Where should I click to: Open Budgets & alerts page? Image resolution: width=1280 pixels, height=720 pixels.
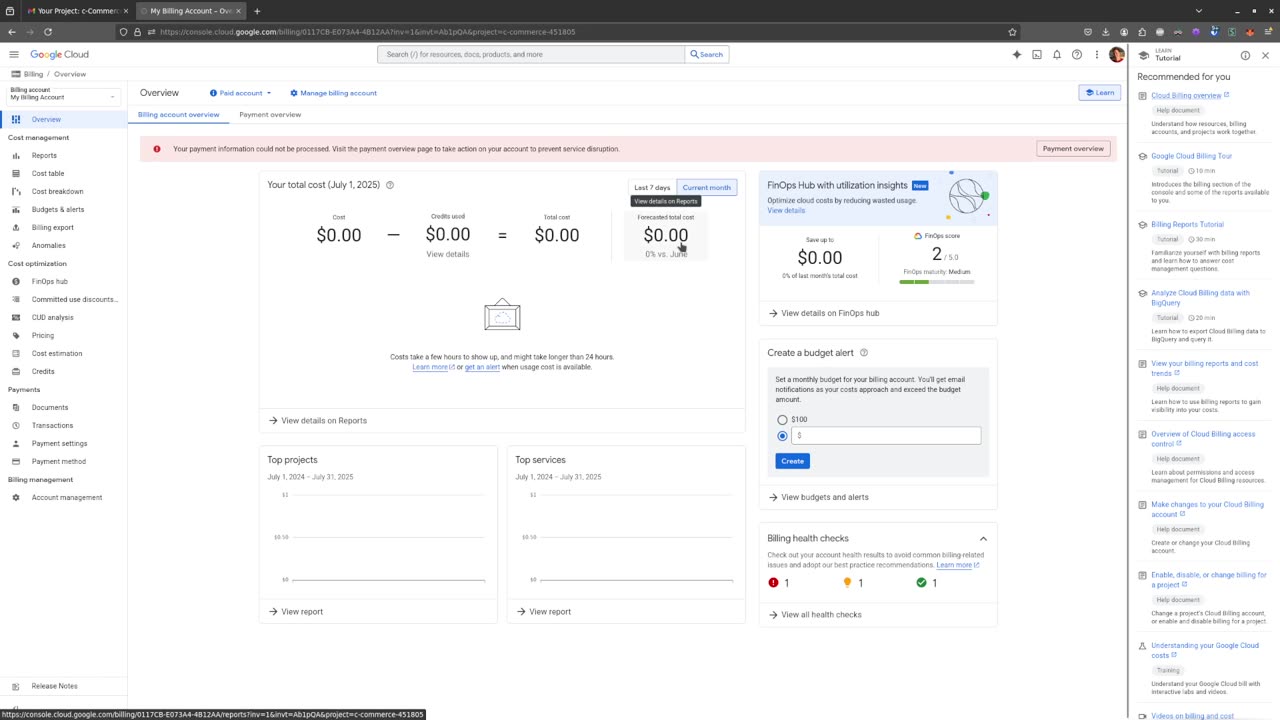[58, 209]
